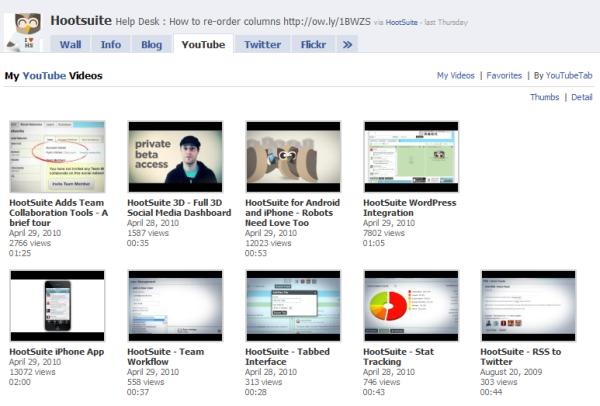The width and height of the screenshot is (600, 406).
Task: Click the 'via HootSuite' link
Action: pyautogui.click(x=401, y=22)
